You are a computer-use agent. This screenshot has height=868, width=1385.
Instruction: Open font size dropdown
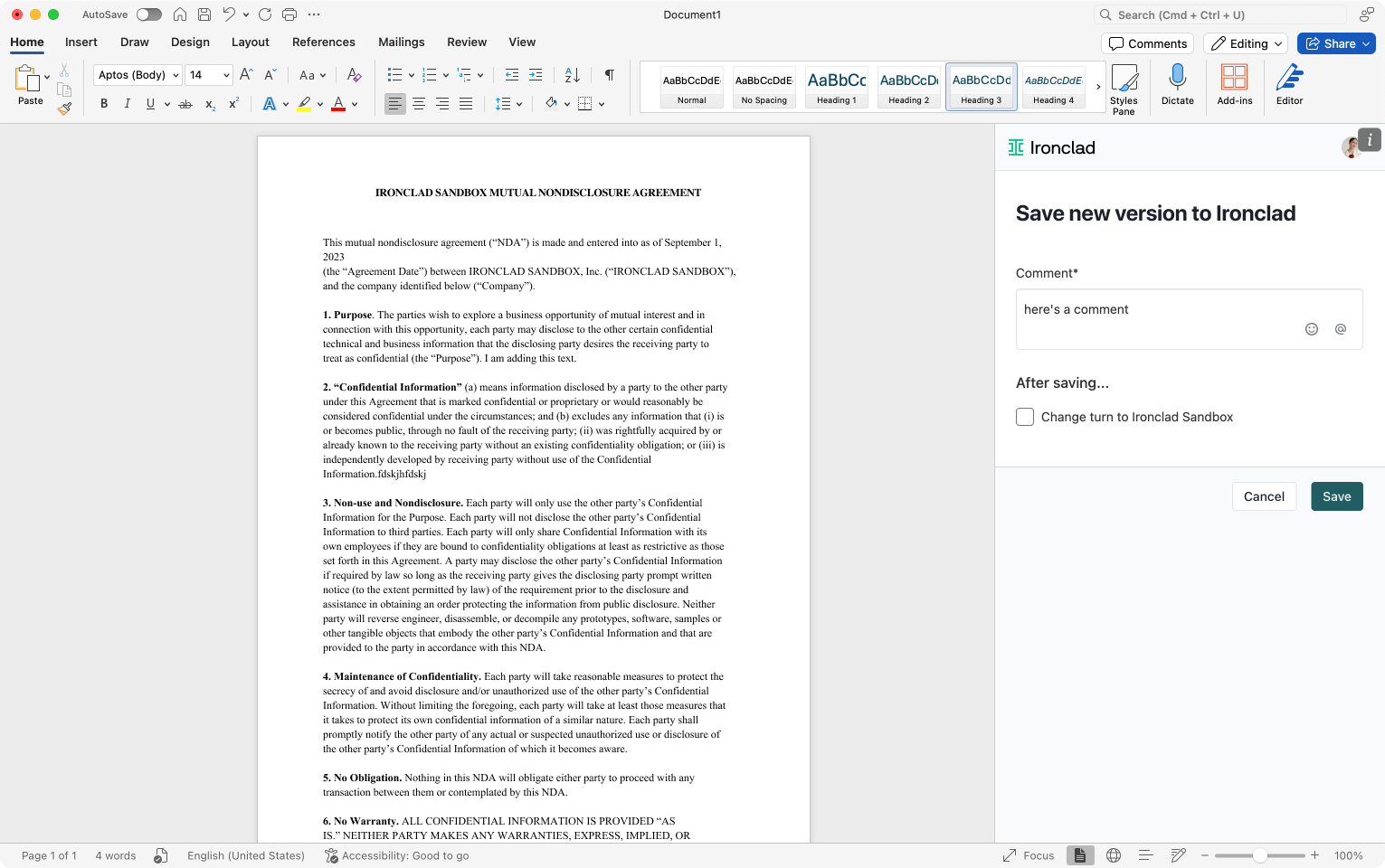(x=226, y=75)
